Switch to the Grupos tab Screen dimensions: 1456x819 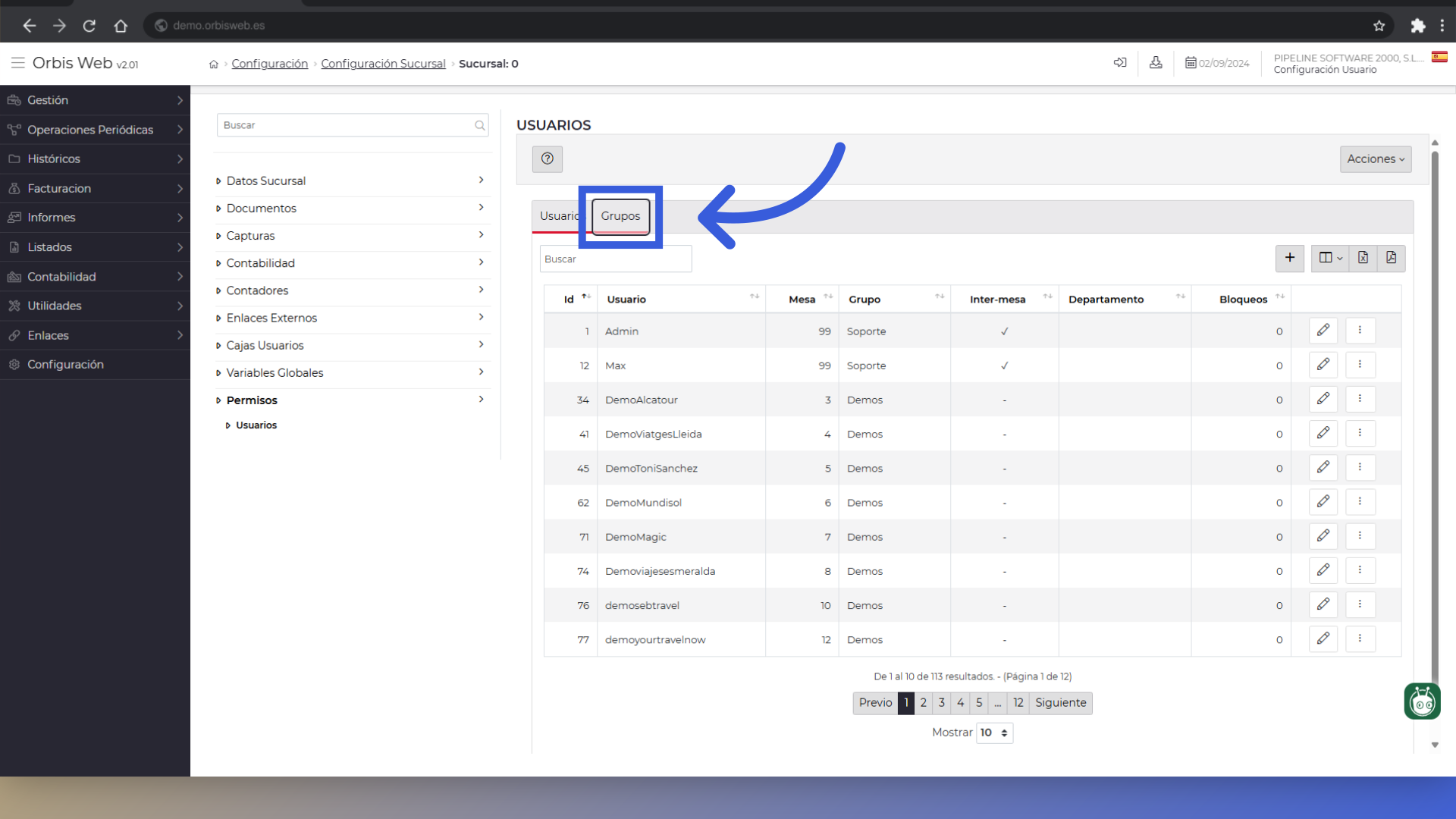[620, 216]
